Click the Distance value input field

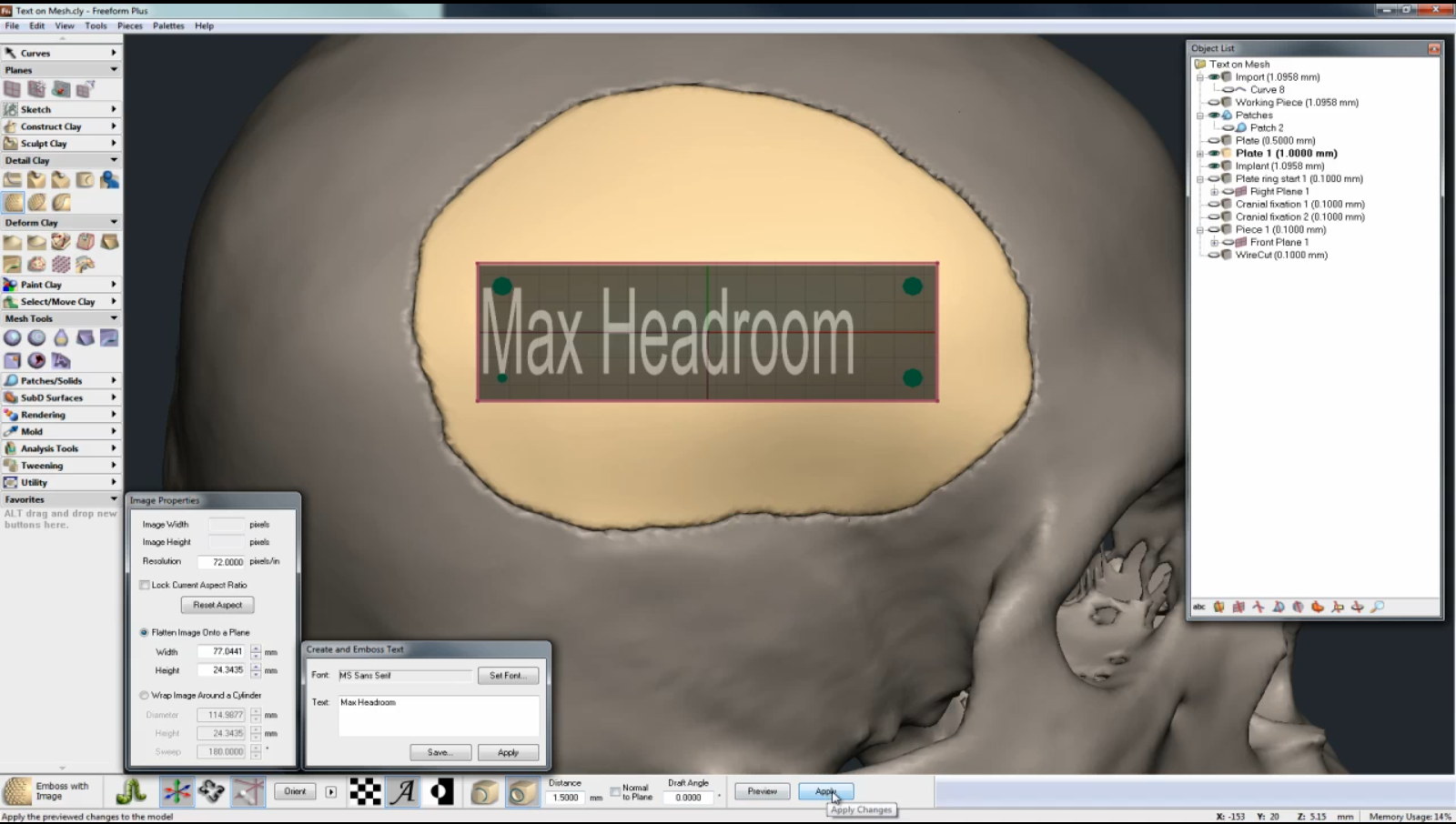pos(566,798)
